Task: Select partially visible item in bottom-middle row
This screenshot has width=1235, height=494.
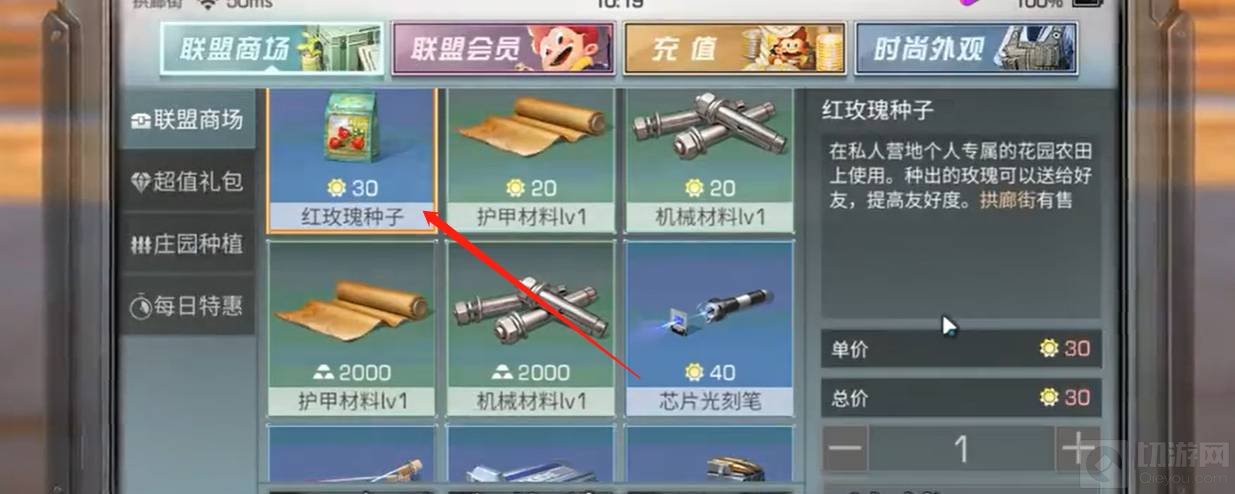Action: (530, 460)
